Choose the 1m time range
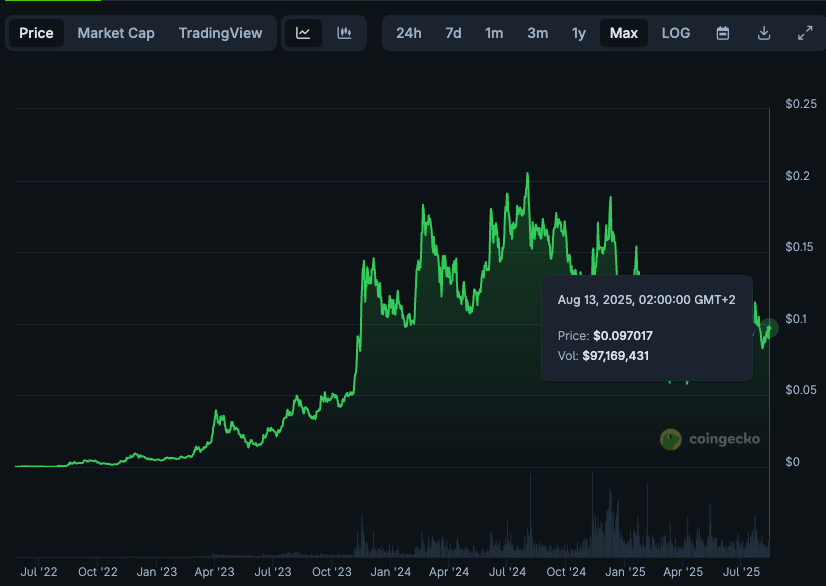This screenshot has width=826, height=586. [x=494, y=33]
